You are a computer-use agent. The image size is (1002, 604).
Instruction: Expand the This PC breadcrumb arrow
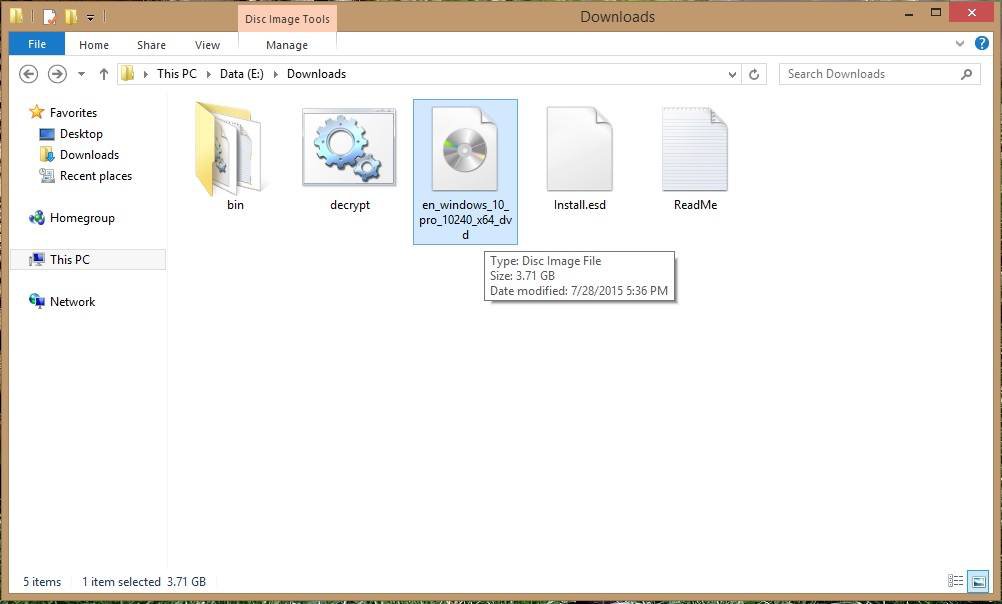click(208, 74)
